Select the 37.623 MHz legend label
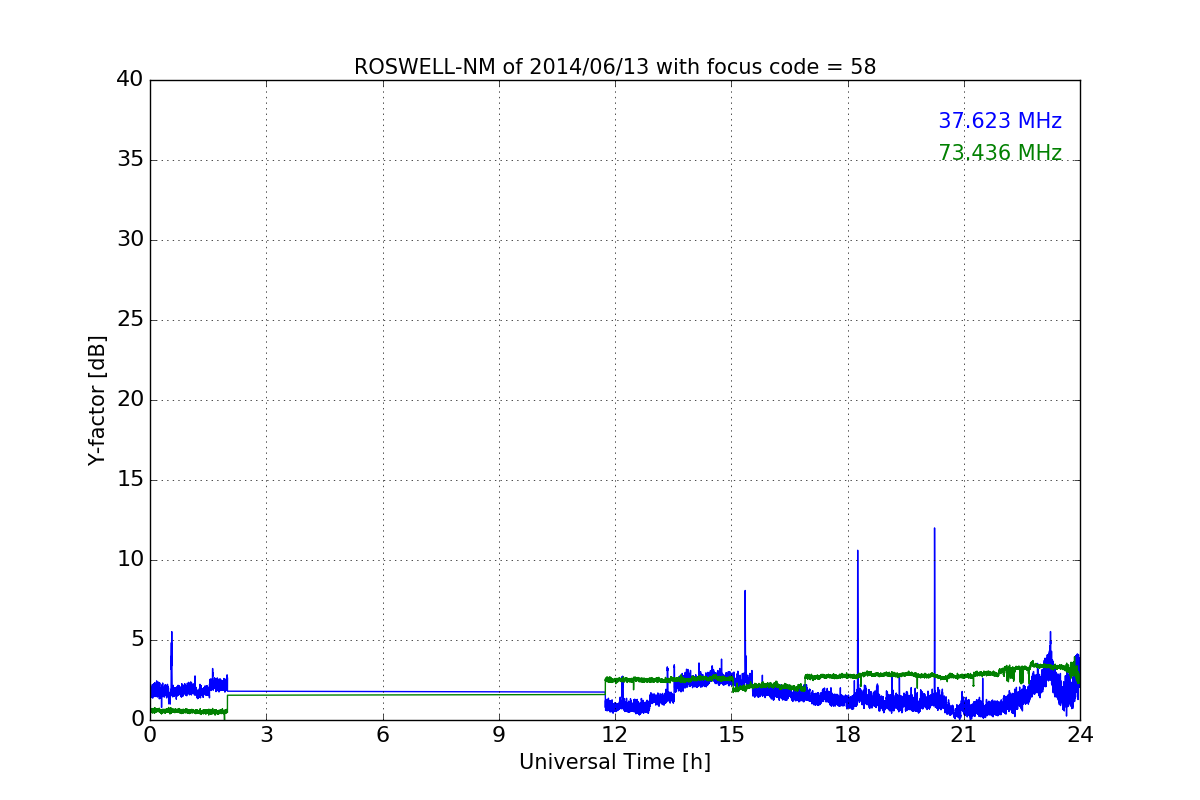1200x800 pixels. click(x=1000, y=121)
